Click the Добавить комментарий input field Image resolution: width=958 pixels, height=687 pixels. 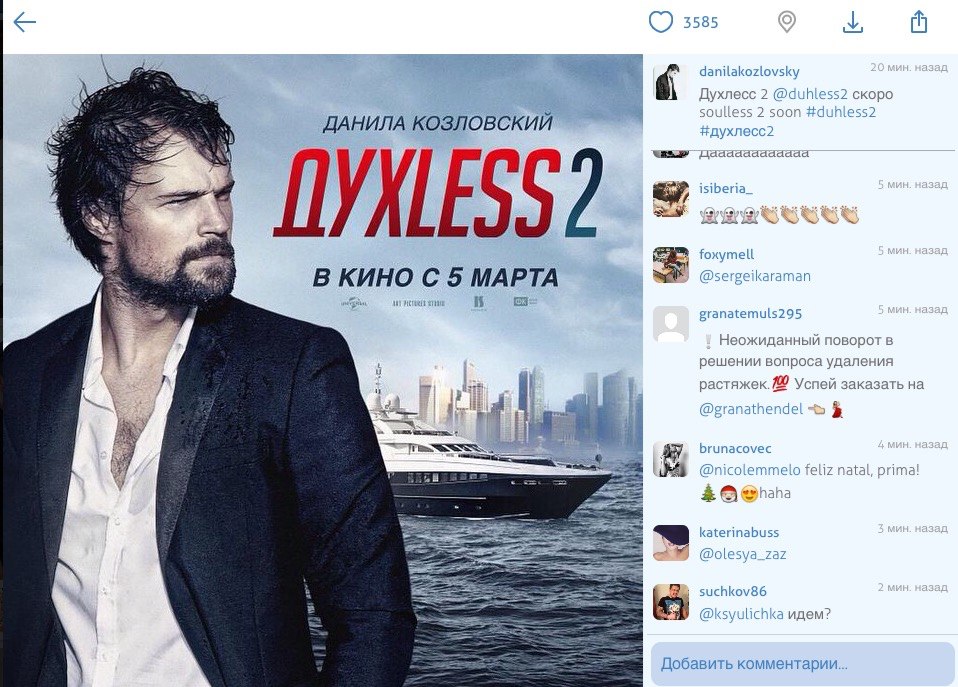pyautogui.click(x=802, y=664)
